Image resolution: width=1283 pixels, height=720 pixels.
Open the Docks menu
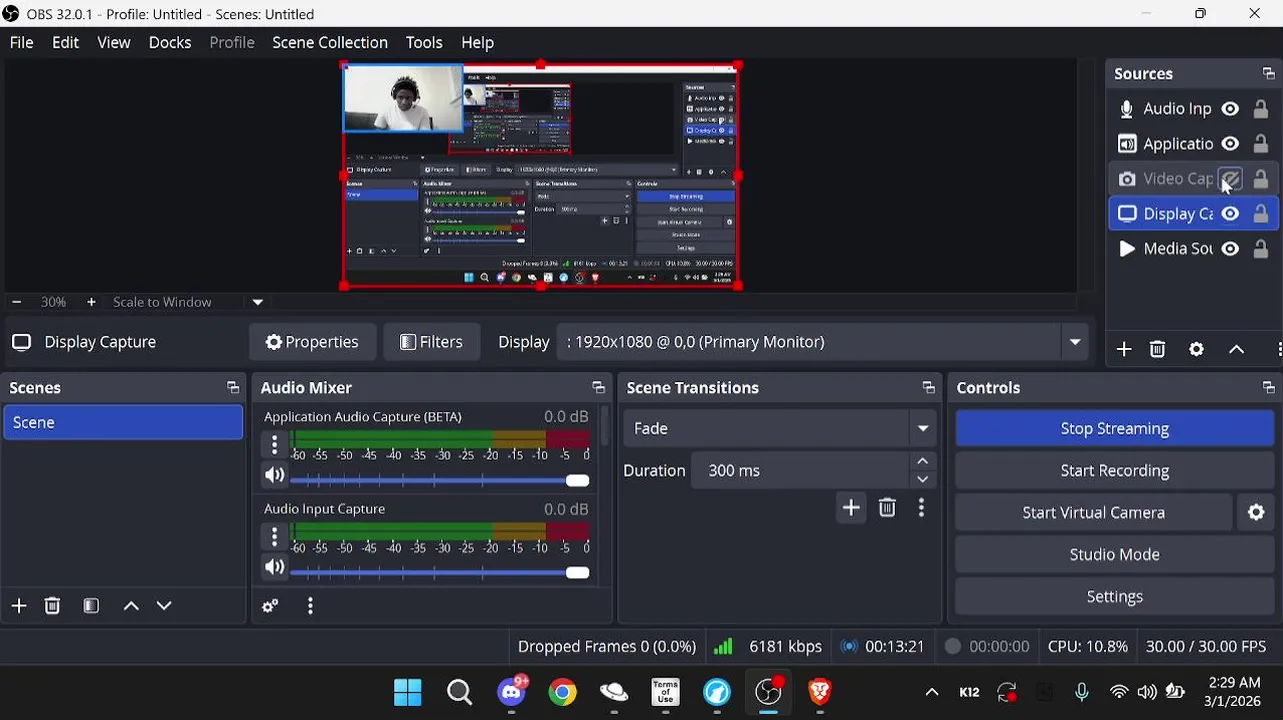click(170, 43)
